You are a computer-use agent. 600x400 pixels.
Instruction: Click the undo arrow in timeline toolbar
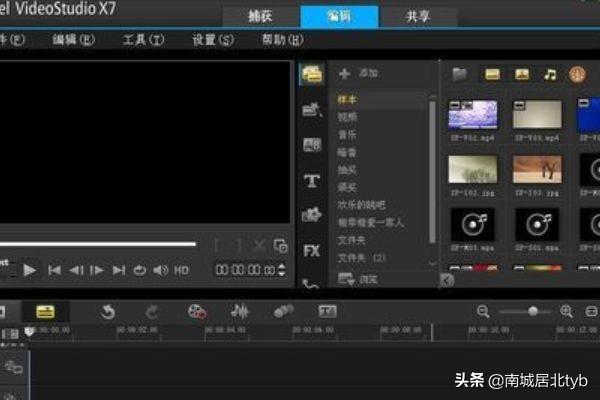coord(107,312)
